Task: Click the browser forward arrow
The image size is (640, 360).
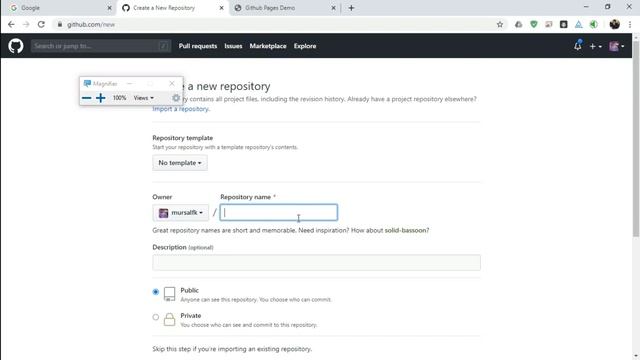Action: click(x=26, y=24)
